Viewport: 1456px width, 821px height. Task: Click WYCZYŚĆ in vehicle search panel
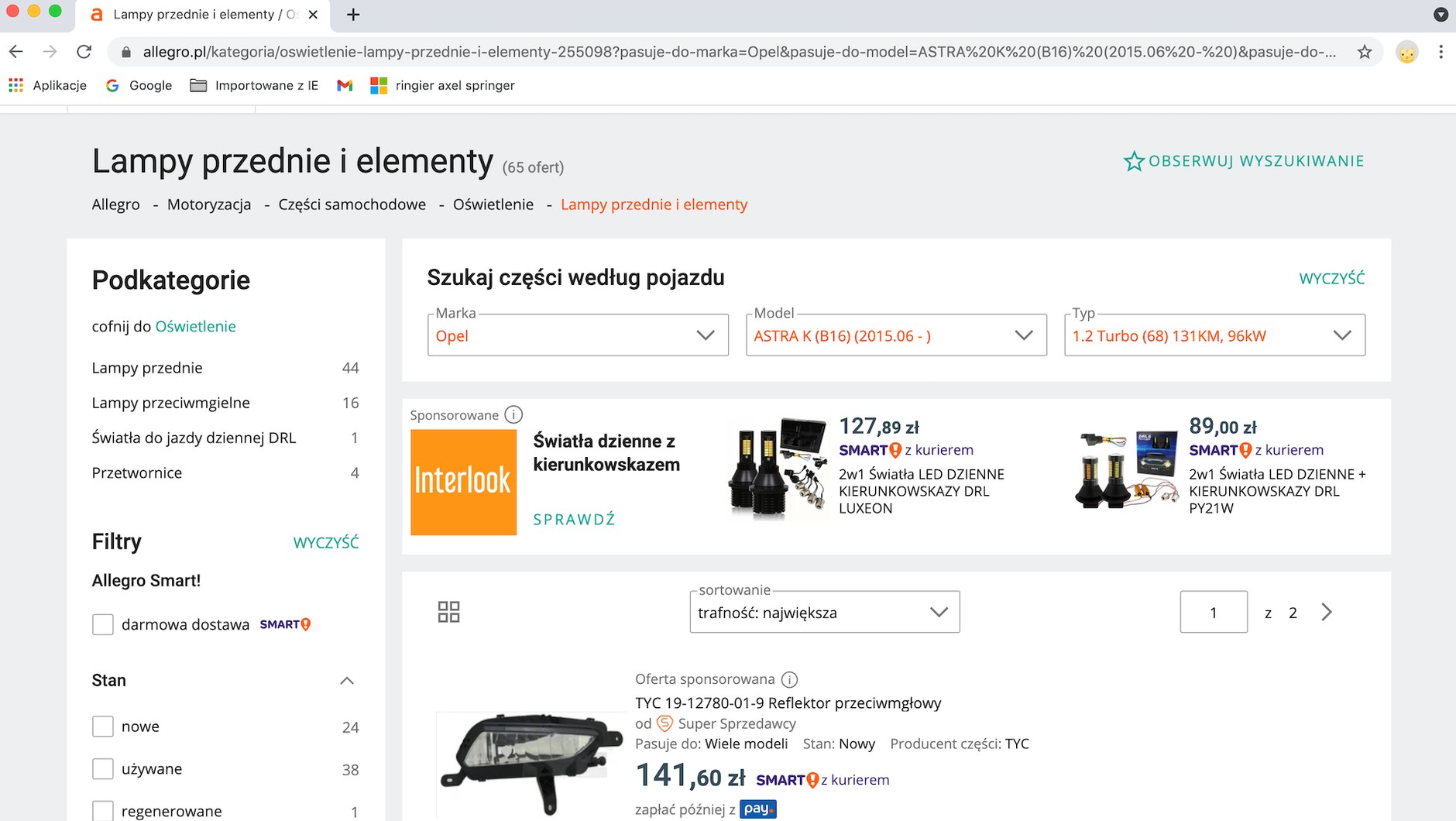1331,278
